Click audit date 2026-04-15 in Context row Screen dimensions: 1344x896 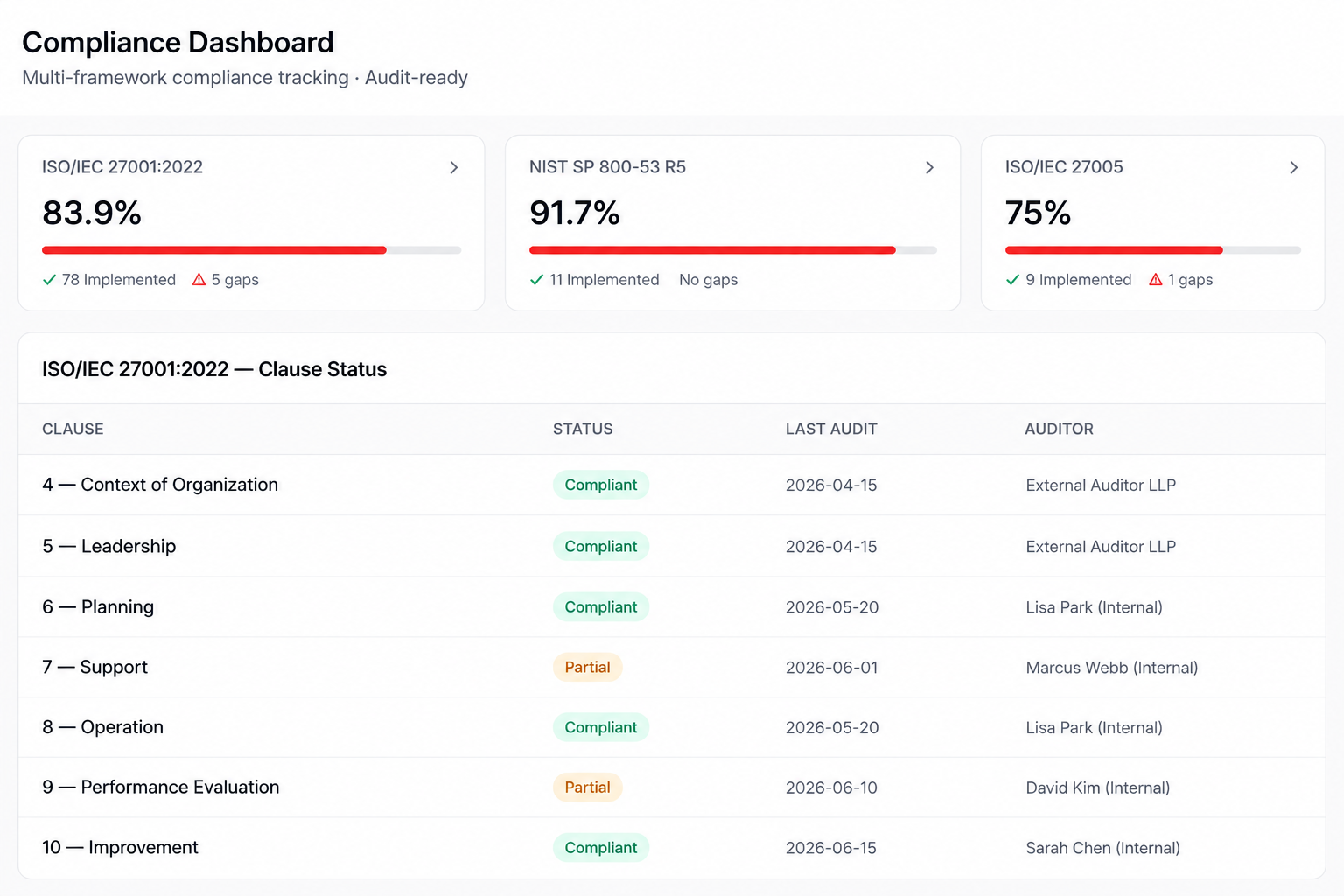point(831,486)
